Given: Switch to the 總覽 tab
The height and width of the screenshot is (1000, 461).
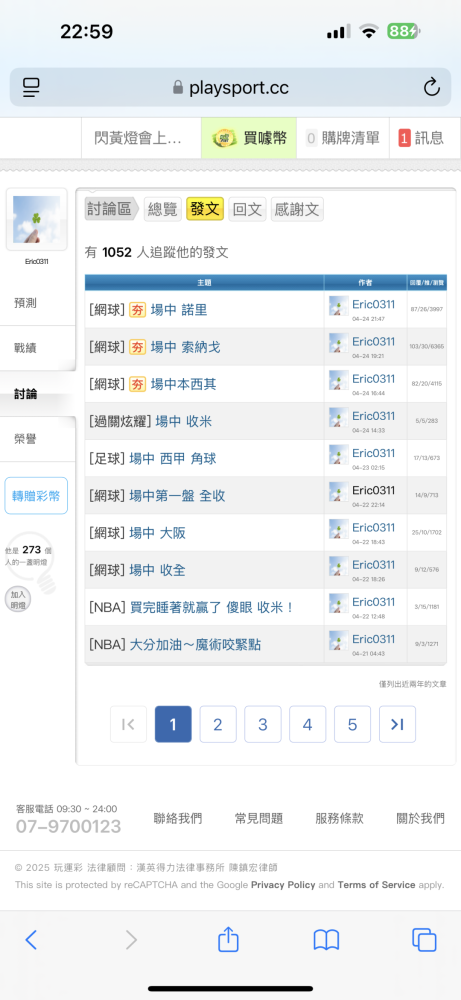Looking at the screenshot, I should click(x=163, y=209).
